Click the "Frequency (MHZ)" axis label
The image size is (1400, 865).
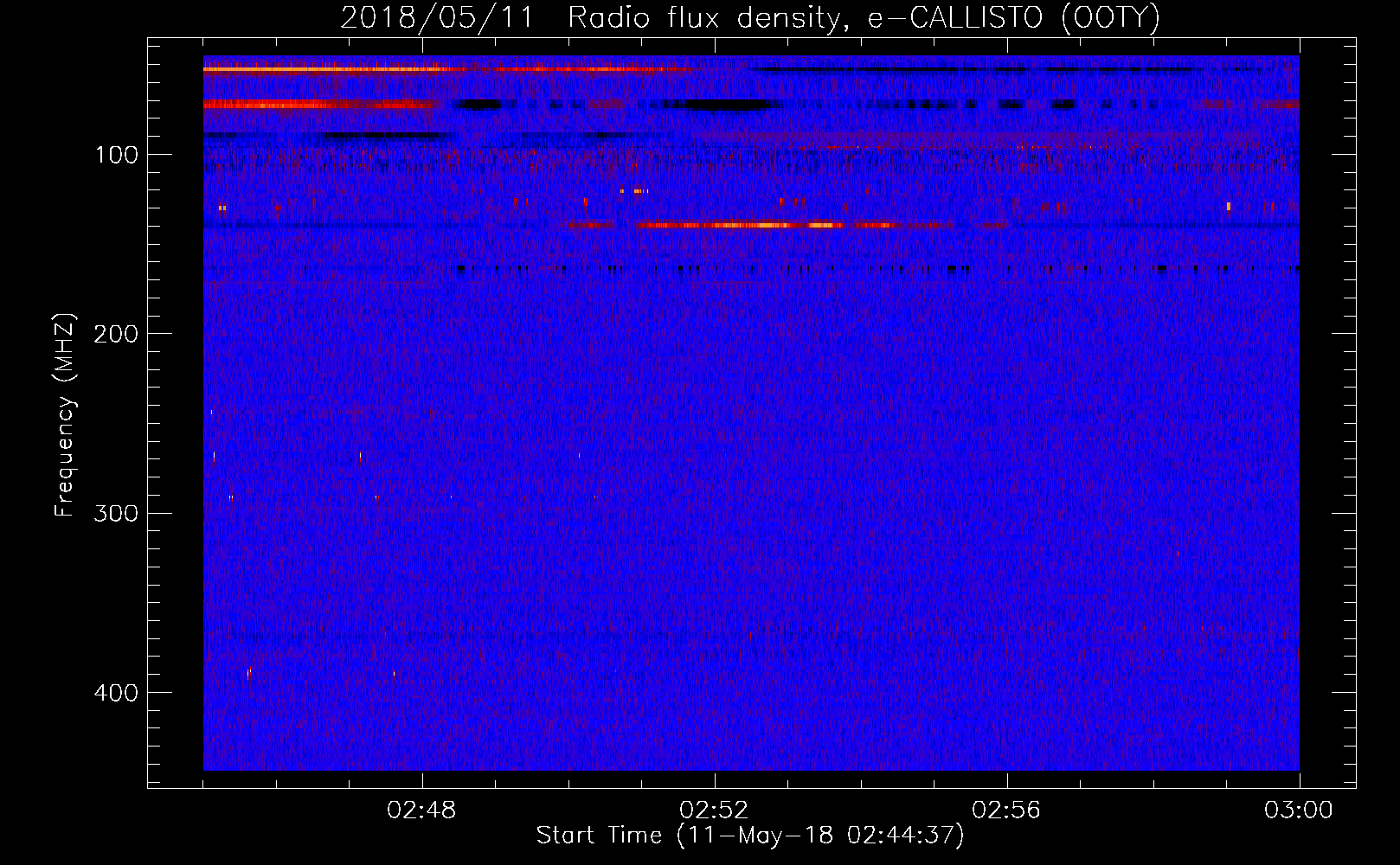65,414
